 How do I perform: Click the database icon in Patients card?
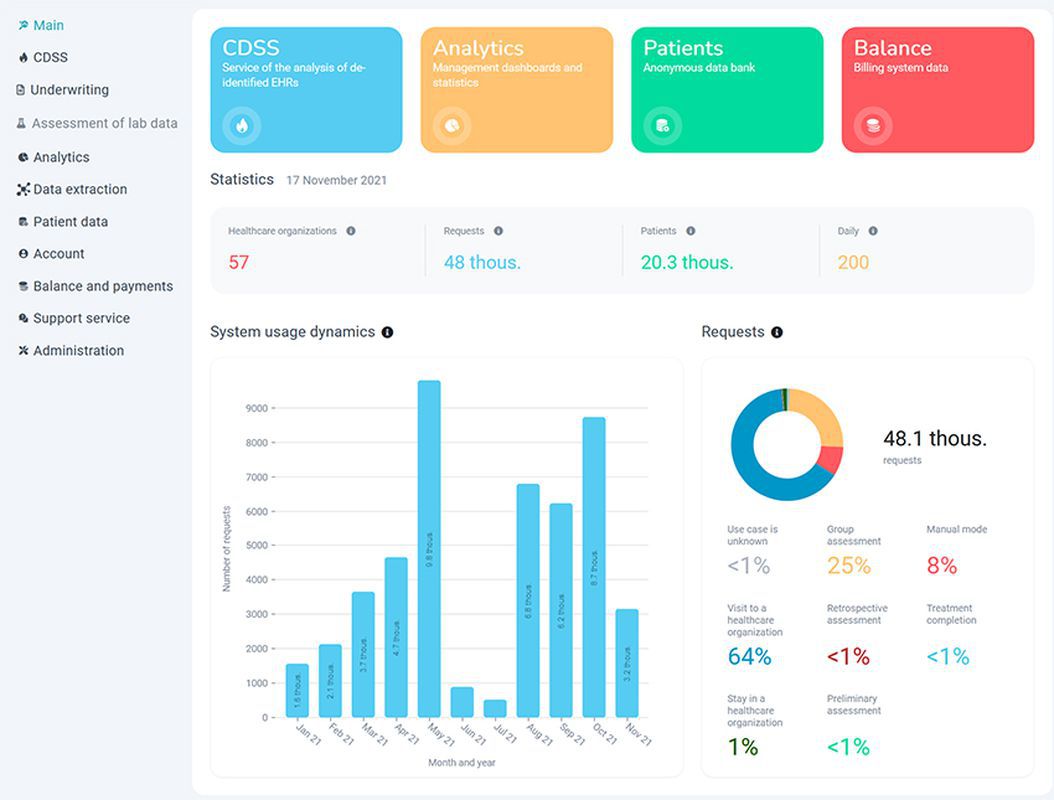(662, 126)
